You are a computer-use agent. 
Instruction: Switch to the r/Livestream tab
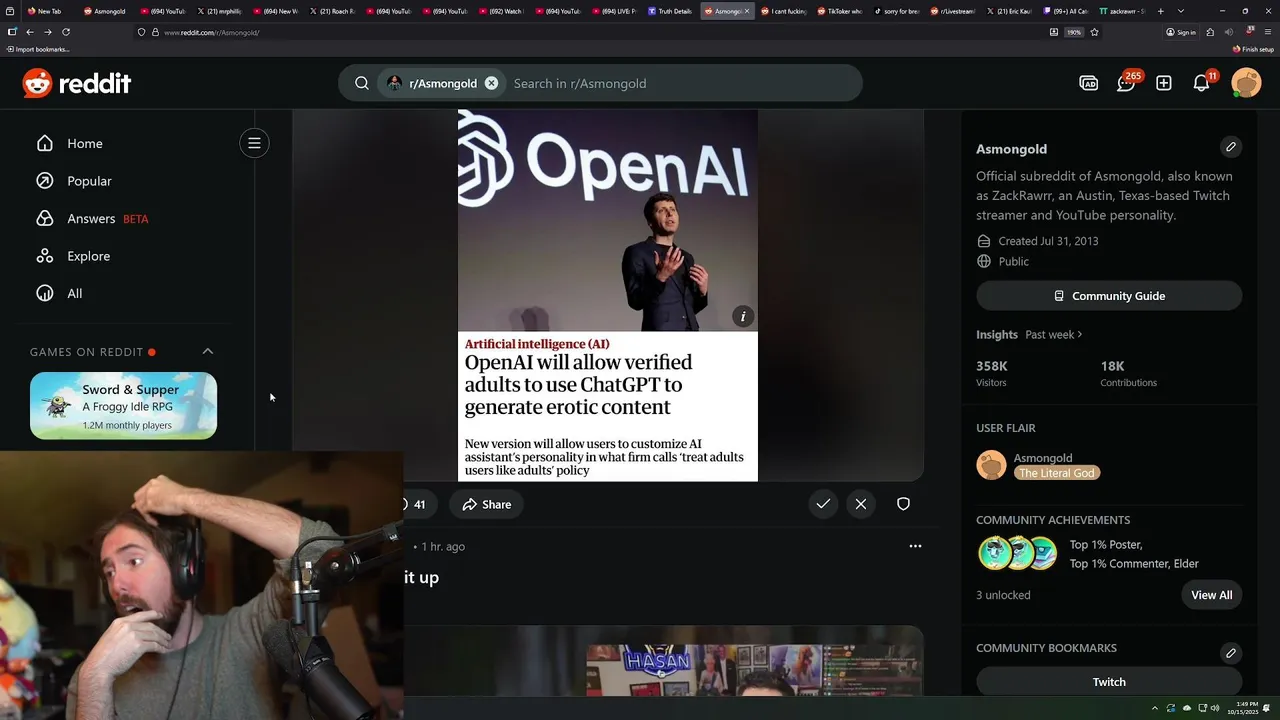coord(952,11)
